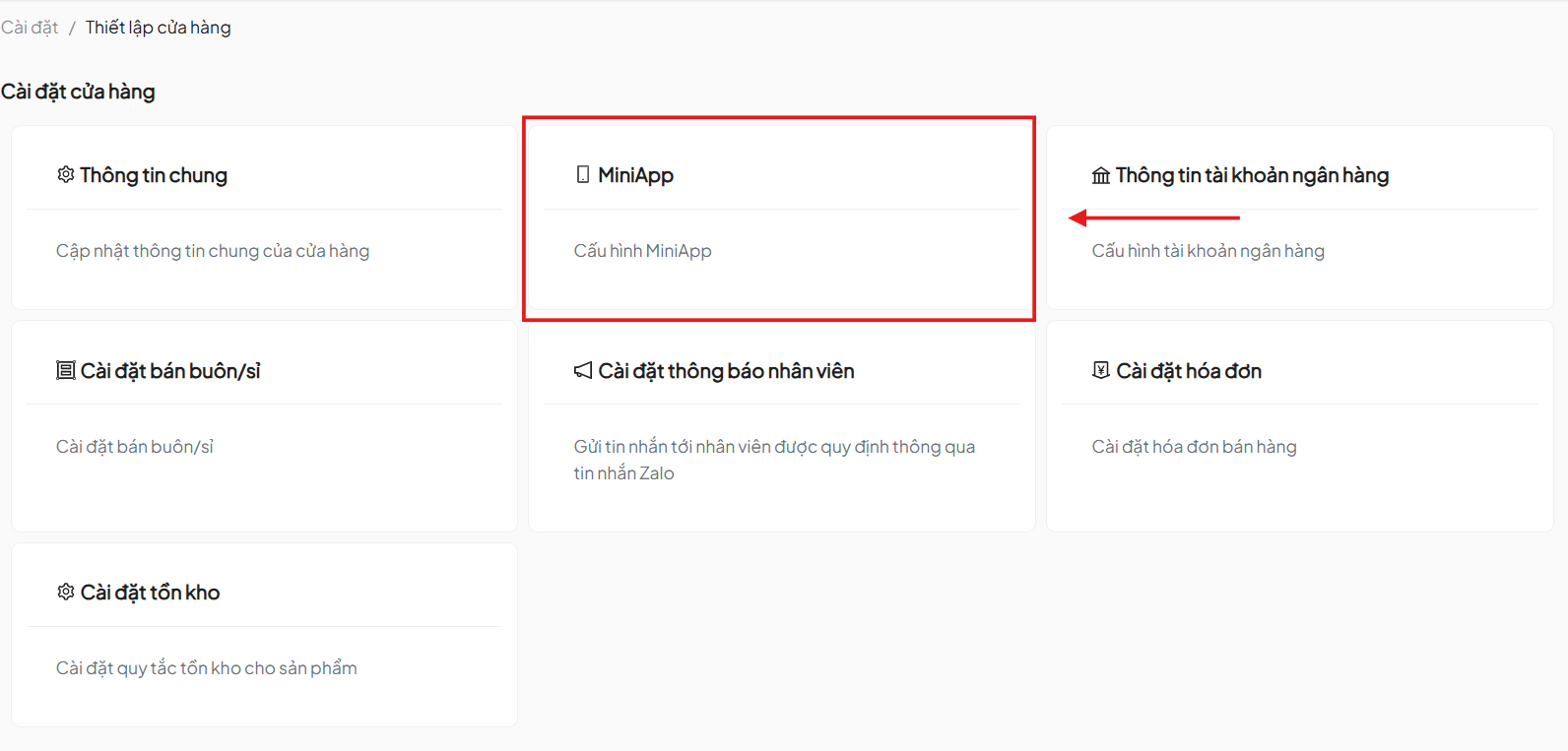Viewport: 1568px width, 751px height.
Task: Click Cập nhật thông tin chung của cửa hàng text
Action: (213, 251)
